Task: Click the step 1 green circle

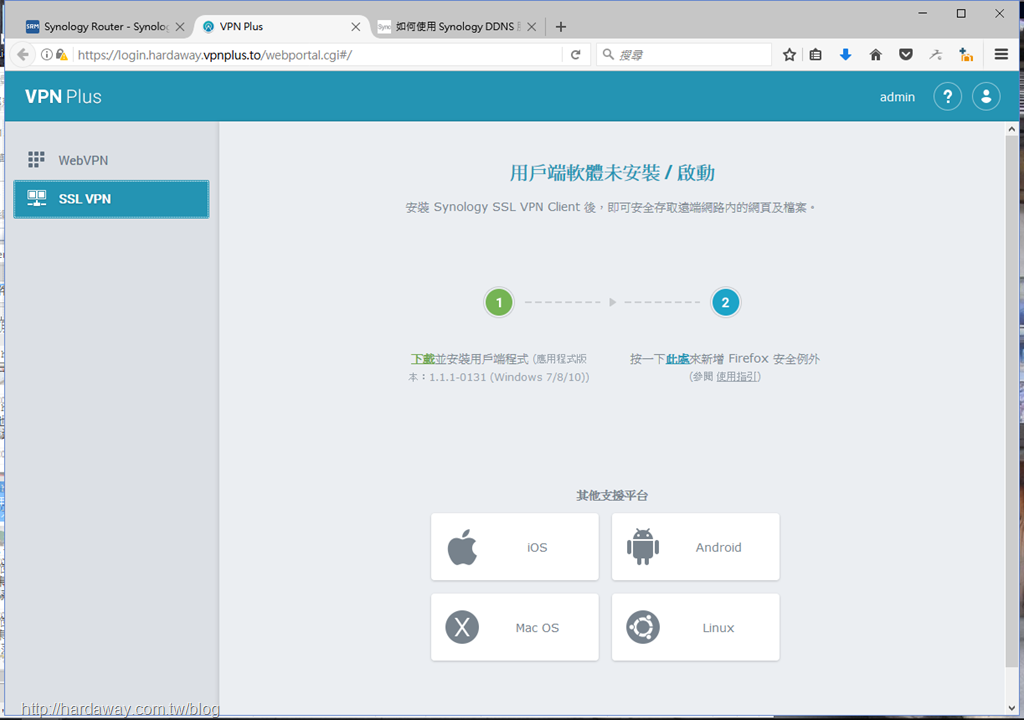Action: 499,303
